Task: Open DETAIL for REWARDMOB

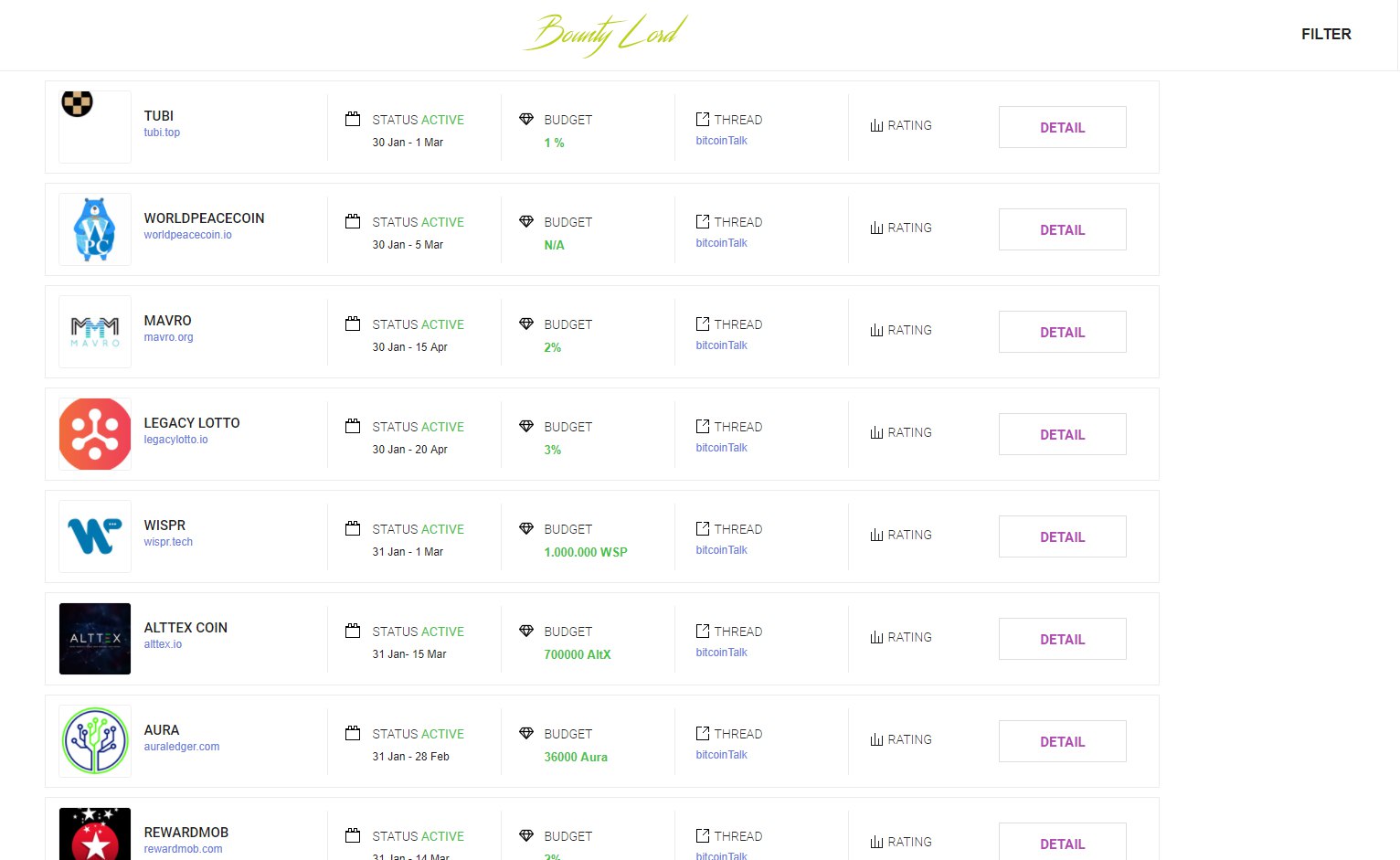Action: click(x=1062, y=842)
